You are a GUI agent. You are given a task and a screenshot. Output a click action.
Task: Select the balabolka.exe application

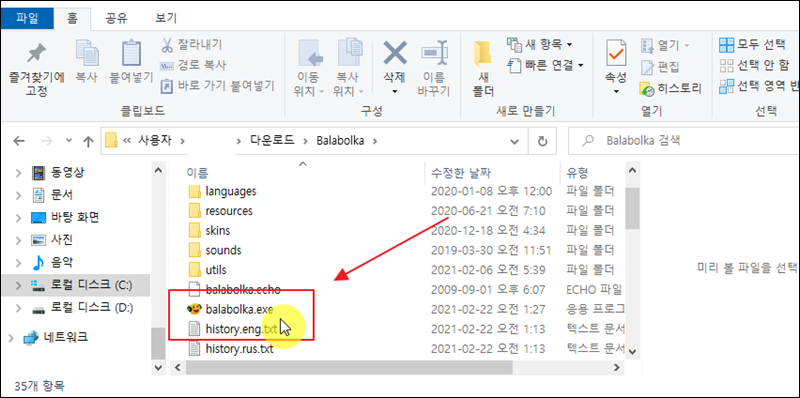click(239, 309)
